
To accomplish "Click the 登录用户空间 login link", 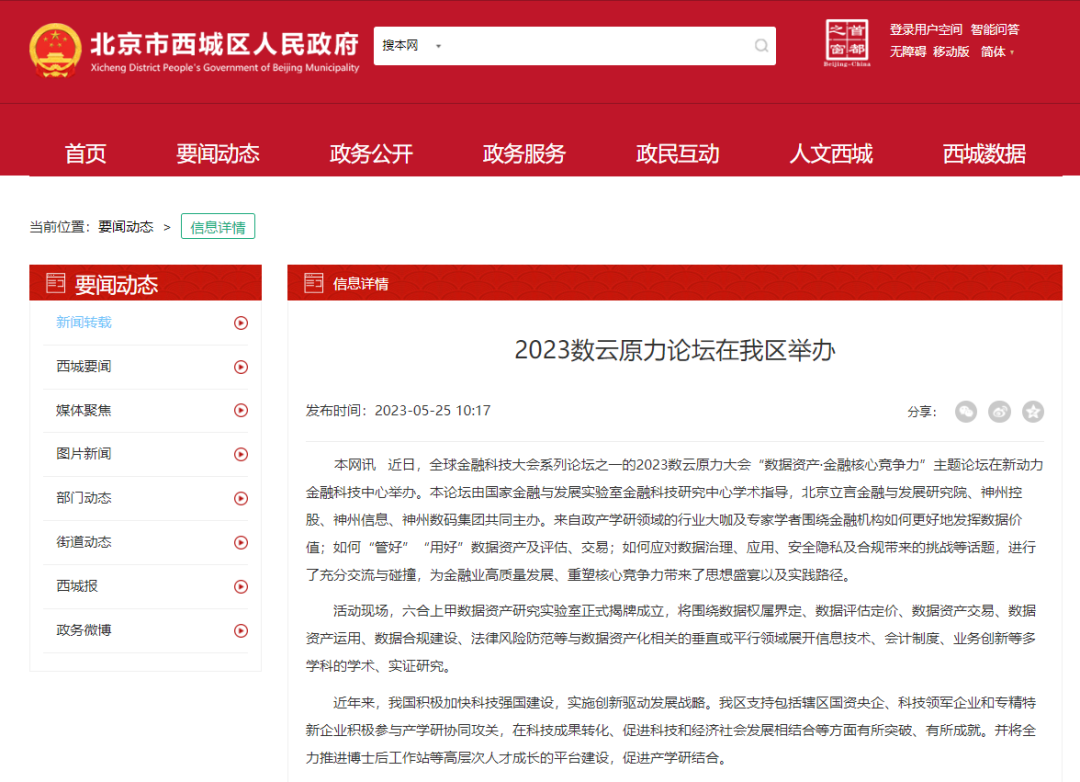I will (x=925, y=30).
